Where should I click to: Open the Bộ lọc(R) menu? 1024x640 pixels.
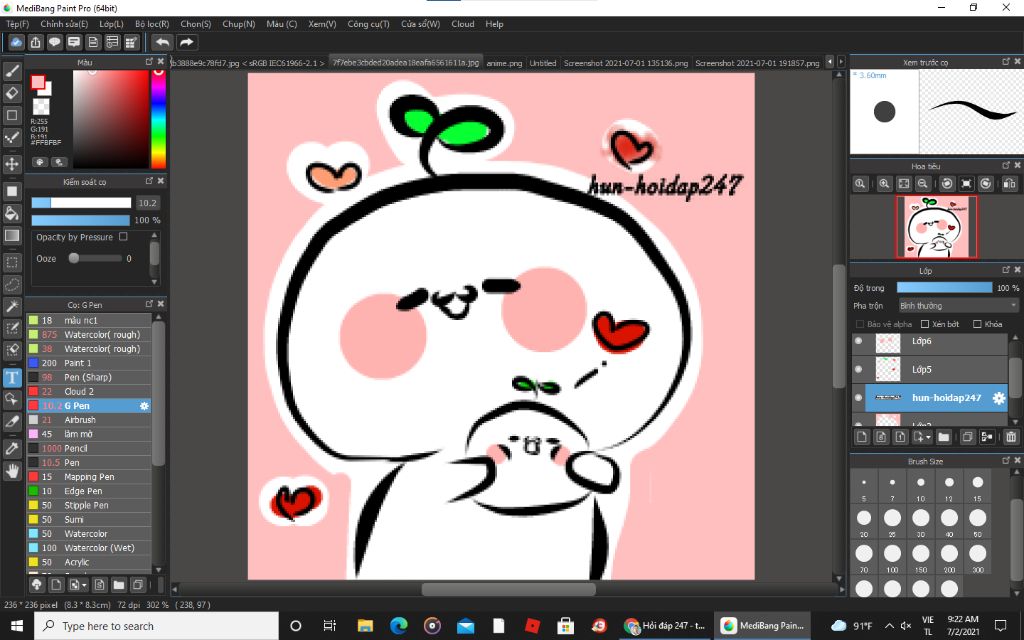[152, 24]
